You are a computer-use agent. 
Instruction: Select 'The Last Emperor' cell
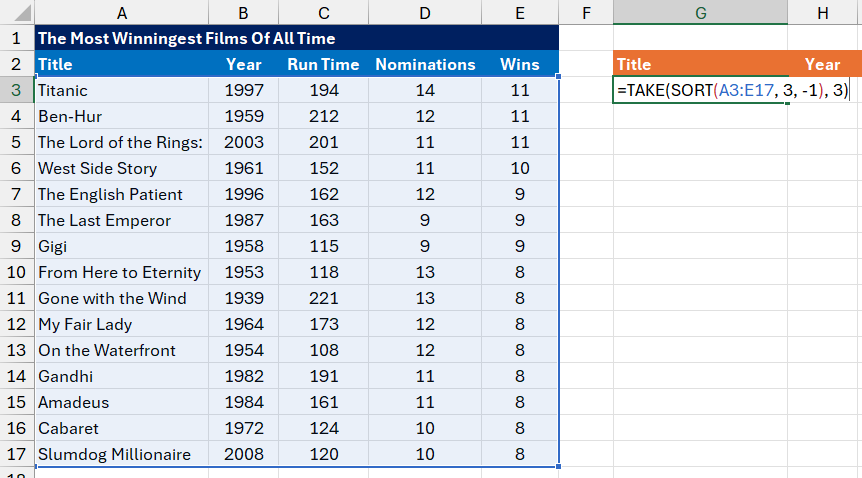tap(121, 220)
